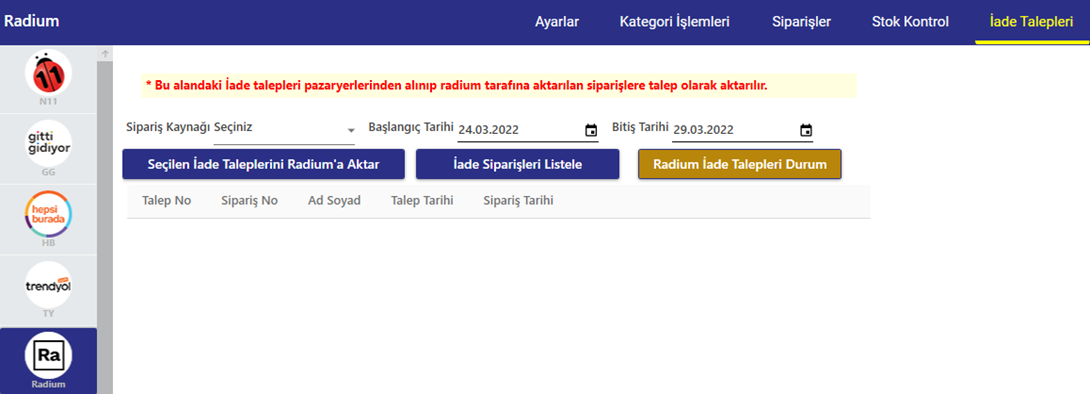Open the Ayarlar menu
The width and height of the screenshot is (1090, 394).
pos(557,22)
